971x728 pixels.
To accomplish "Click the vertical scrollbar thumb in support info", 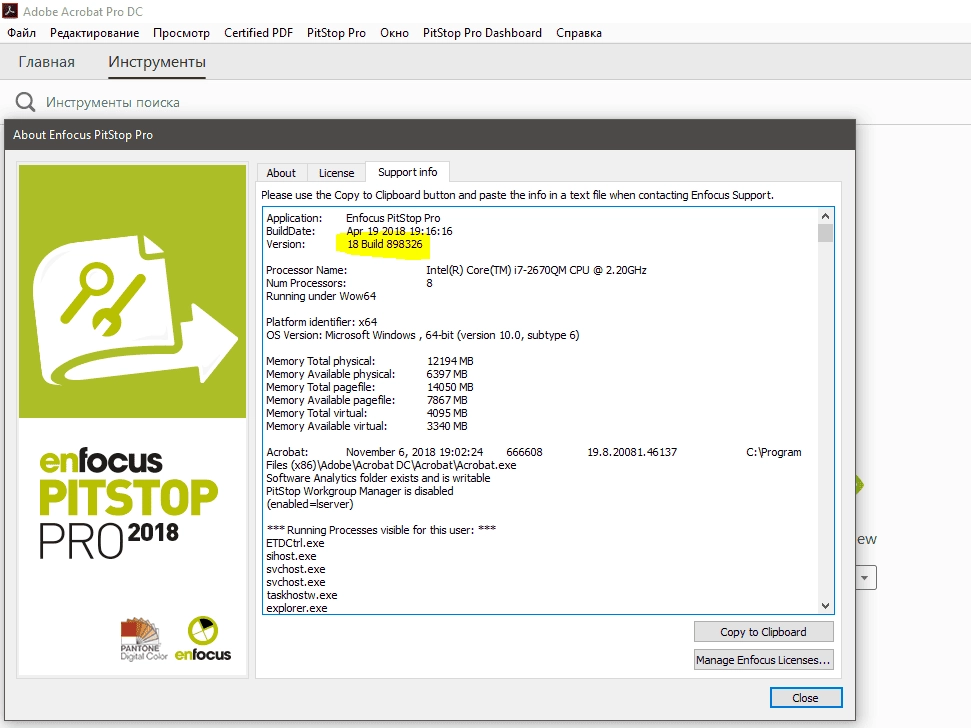I will [825, 233].
